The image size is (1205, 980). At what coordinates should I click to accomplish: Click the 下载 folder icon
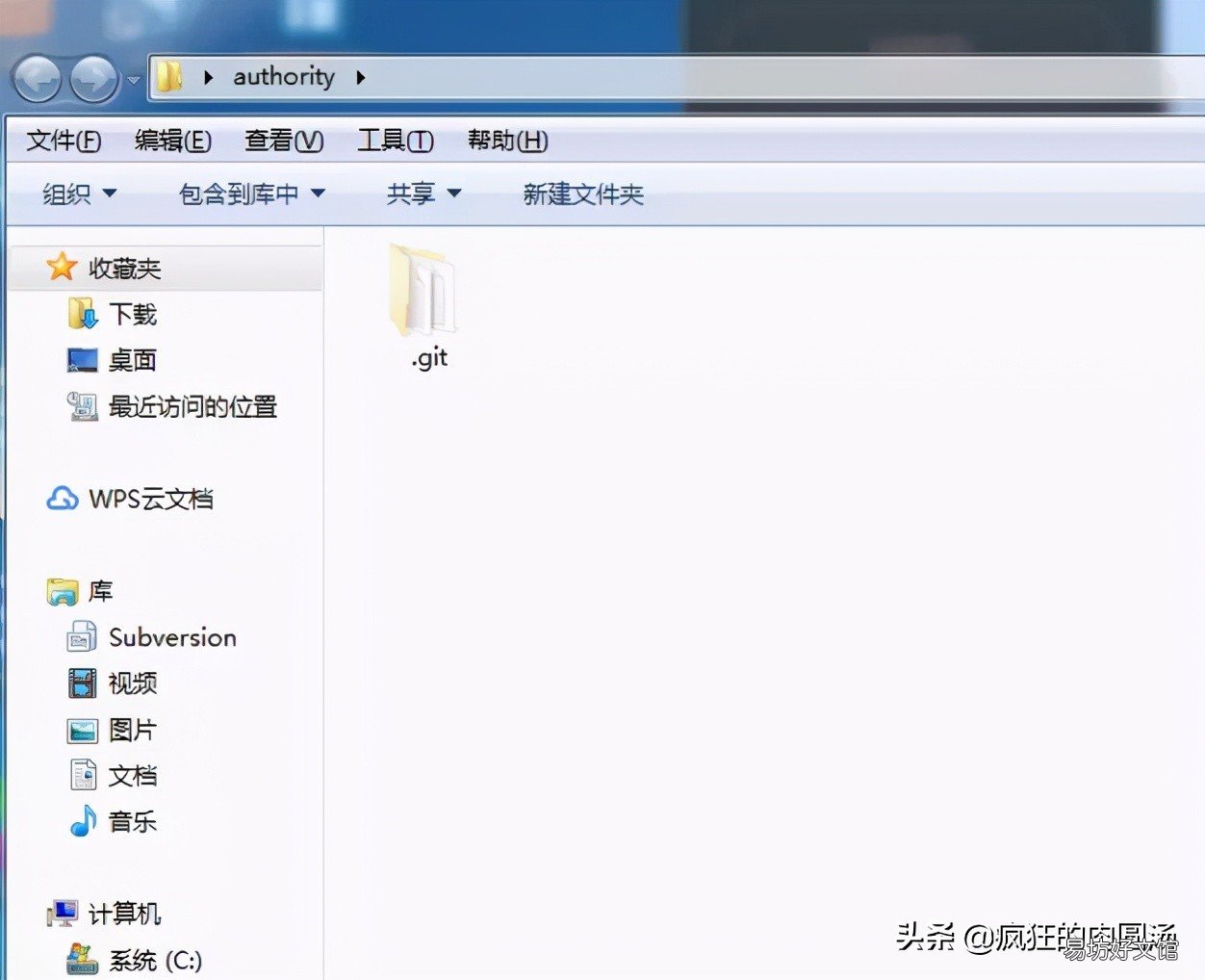coord(83,313)
